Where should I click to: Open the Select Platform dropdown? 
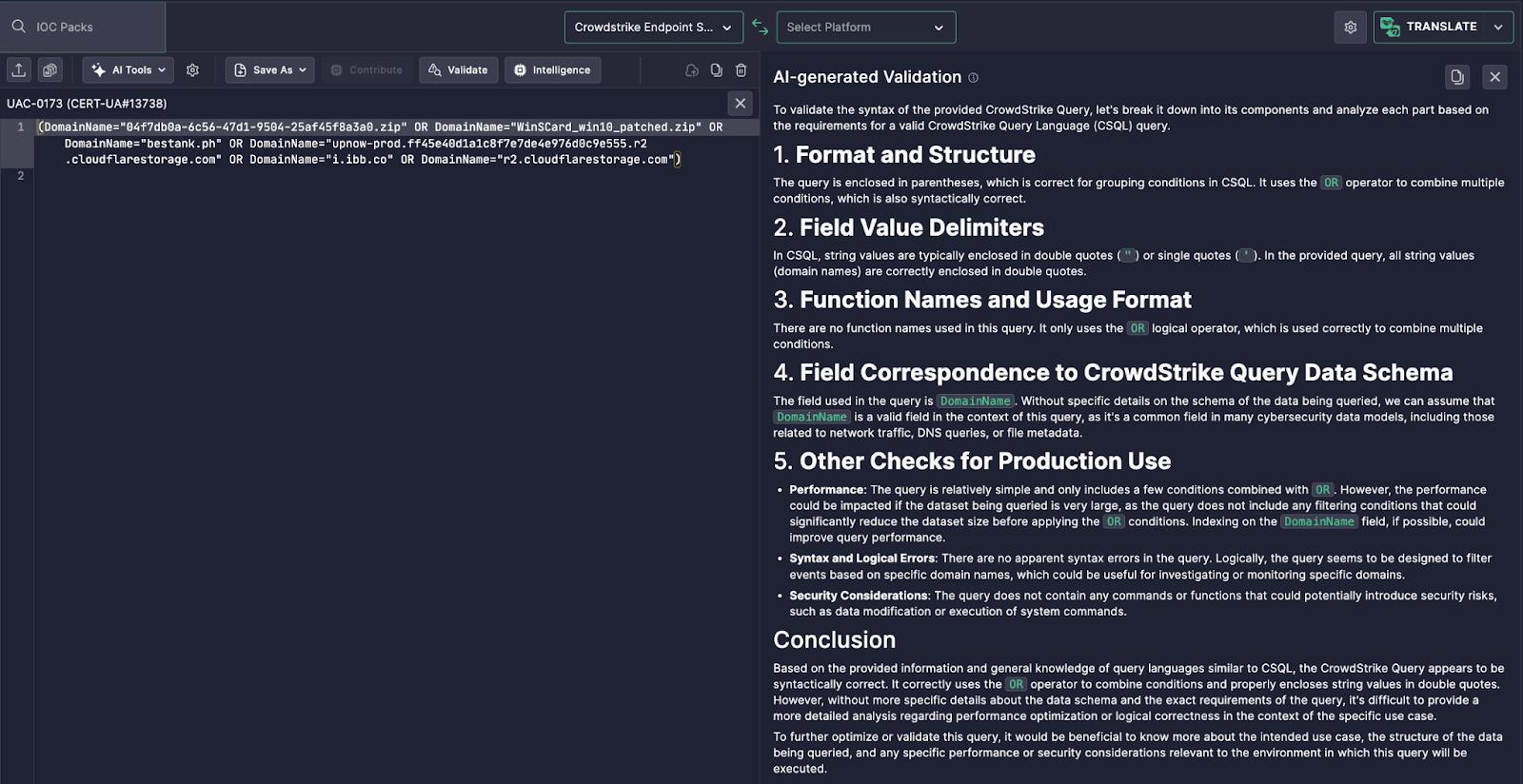[x=865, y=28]
